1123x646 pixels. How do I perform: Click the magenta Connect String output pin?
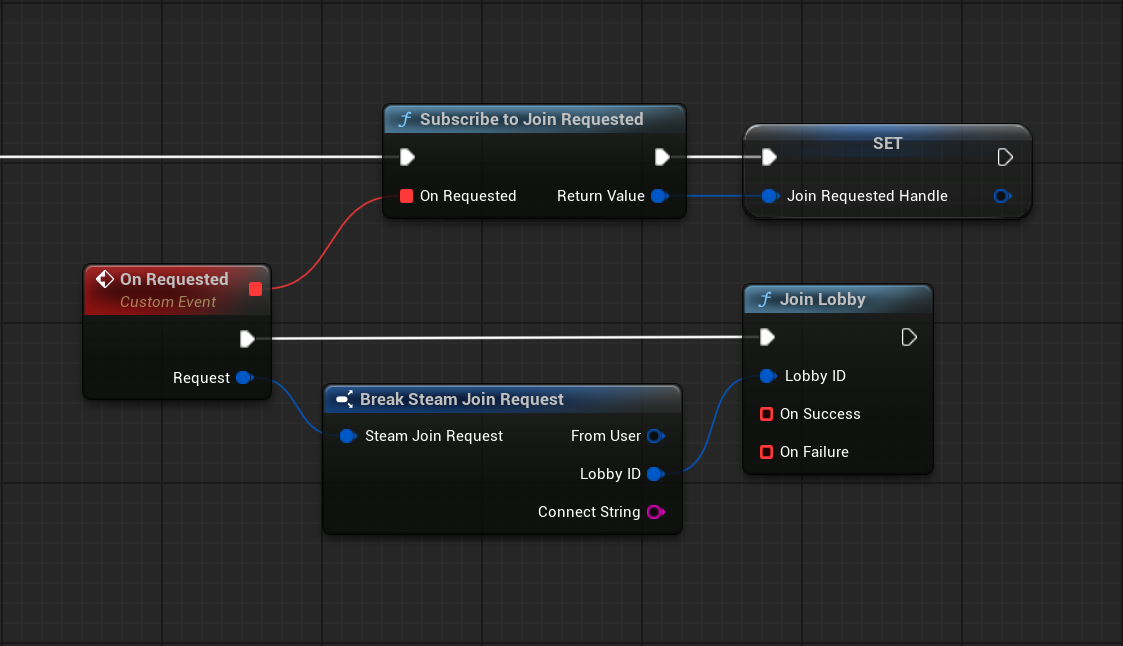655,512
